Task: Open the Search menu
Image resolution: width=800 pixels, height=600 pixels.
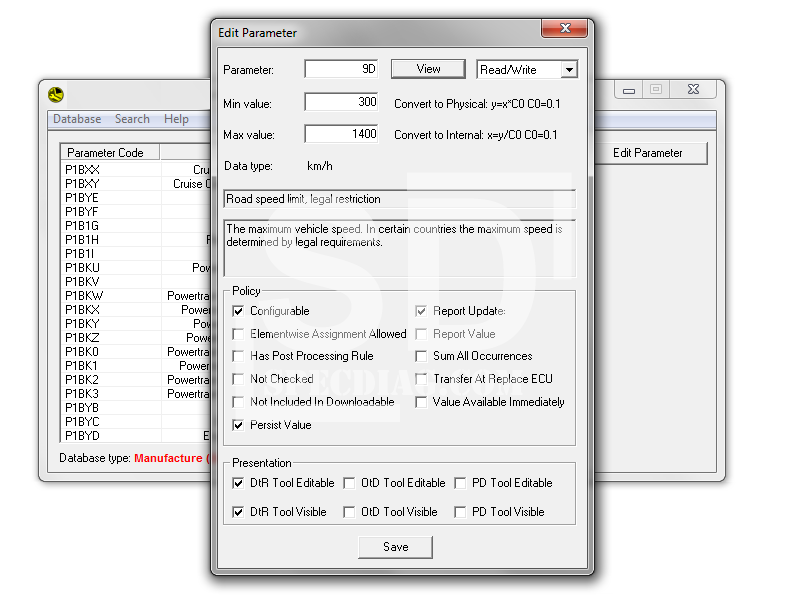Action: 132,119
